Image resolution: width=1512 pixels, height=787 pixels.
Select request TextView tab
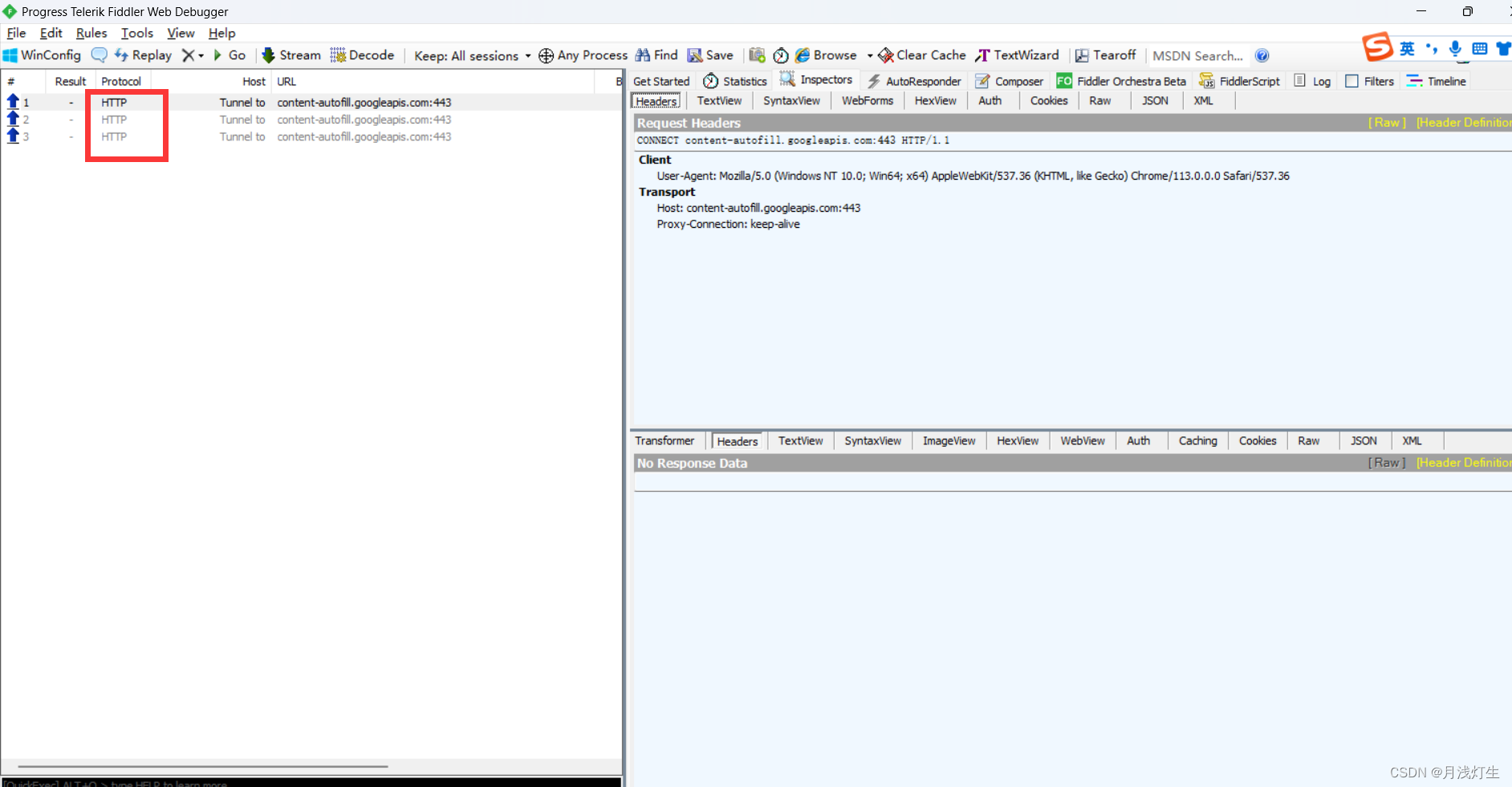point(719,100)
